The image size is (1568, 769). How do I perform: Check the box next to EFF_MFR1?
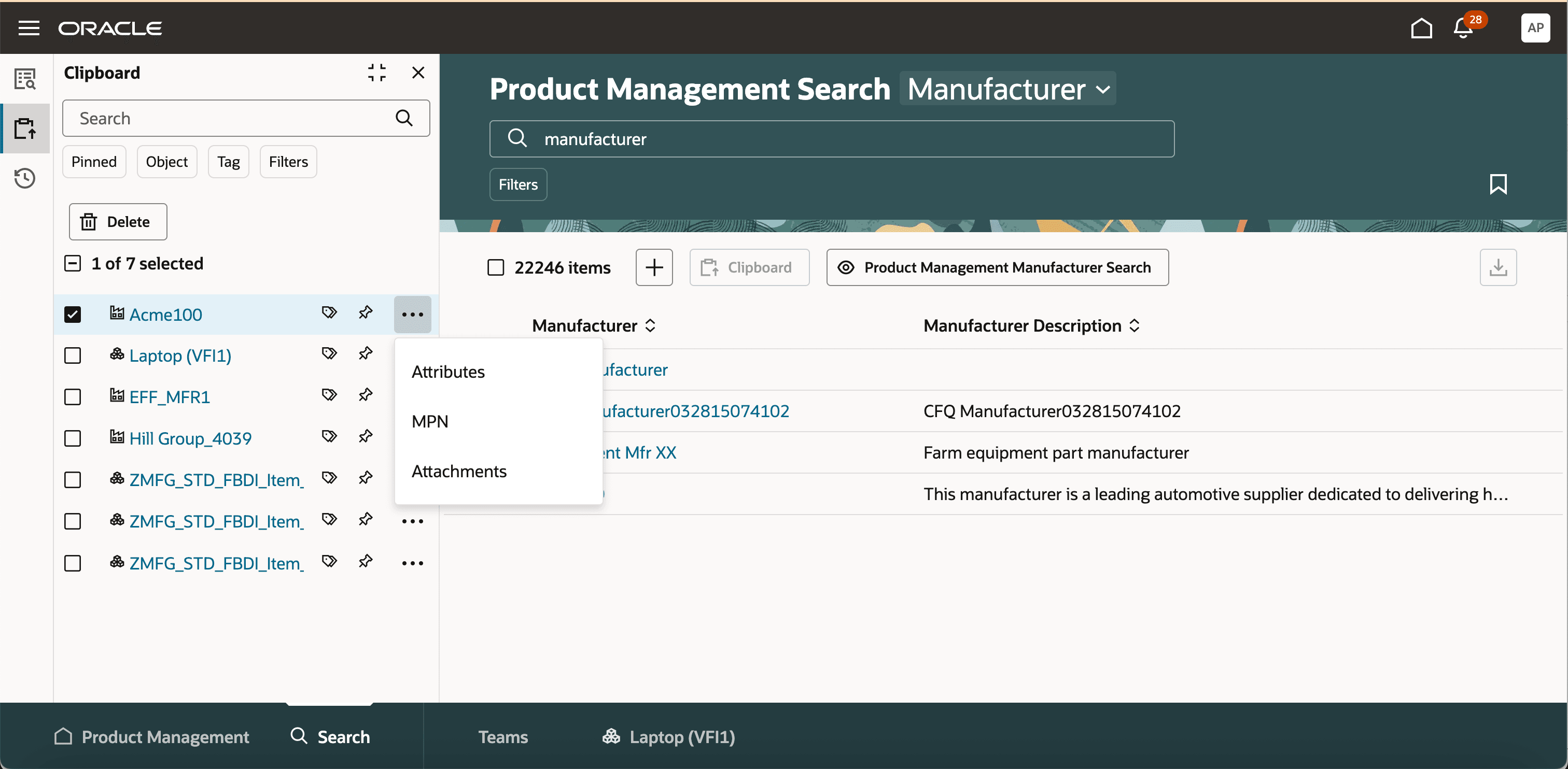pyautogui.click(x=73, y=397)
